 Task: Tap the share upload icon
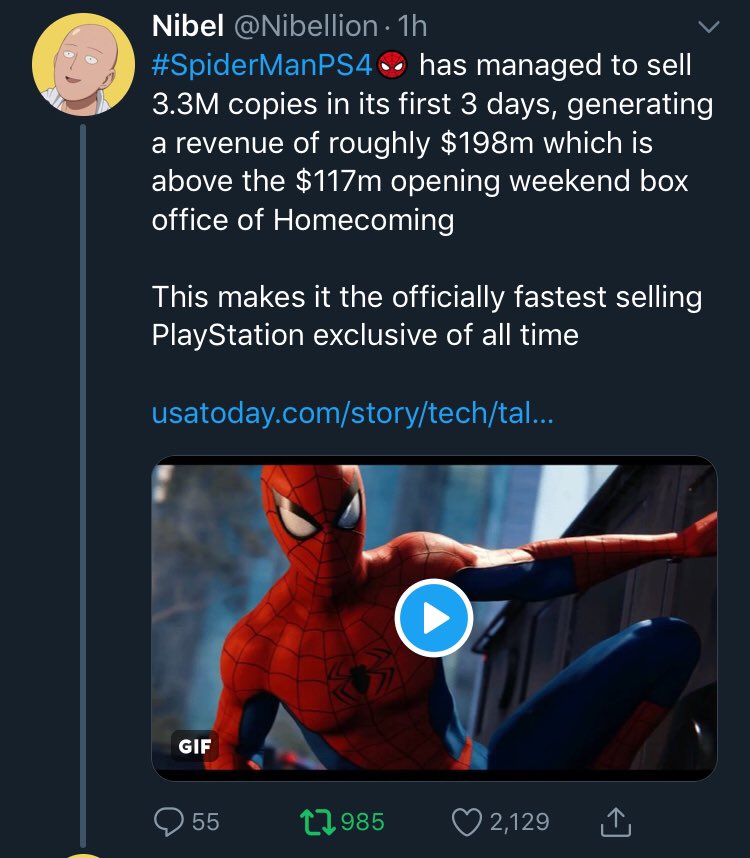tap(616, 821)
